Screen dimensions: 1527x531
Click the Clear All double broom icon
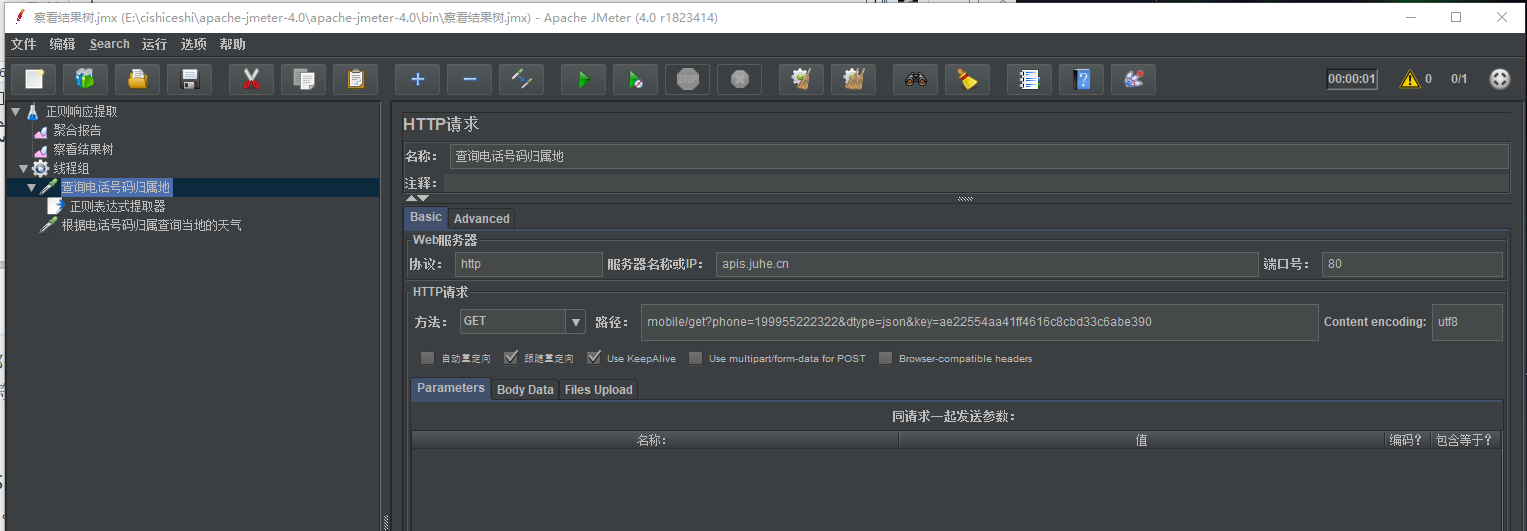(x=853, y=79)
